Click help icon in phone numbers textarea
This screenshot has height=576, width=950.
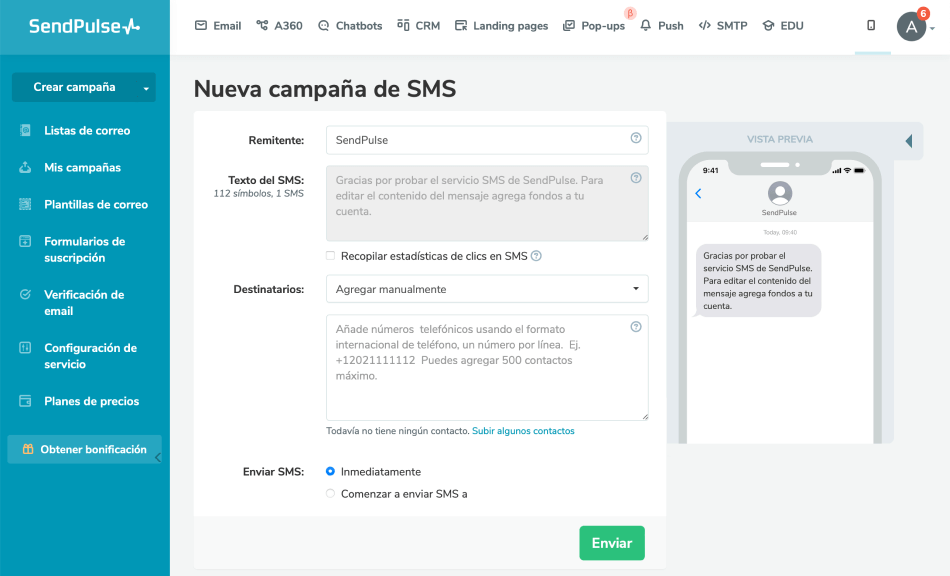636,327
